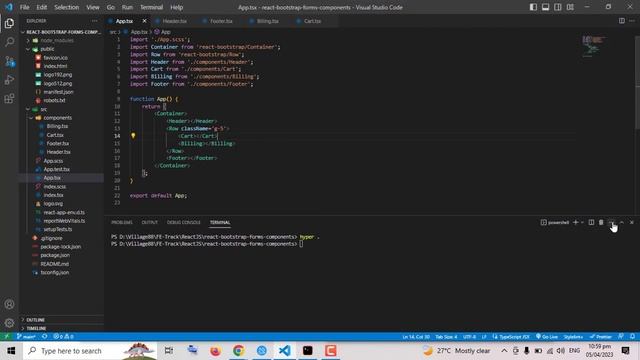
Task: Collapse the public folder
Action: pos(61,49)
